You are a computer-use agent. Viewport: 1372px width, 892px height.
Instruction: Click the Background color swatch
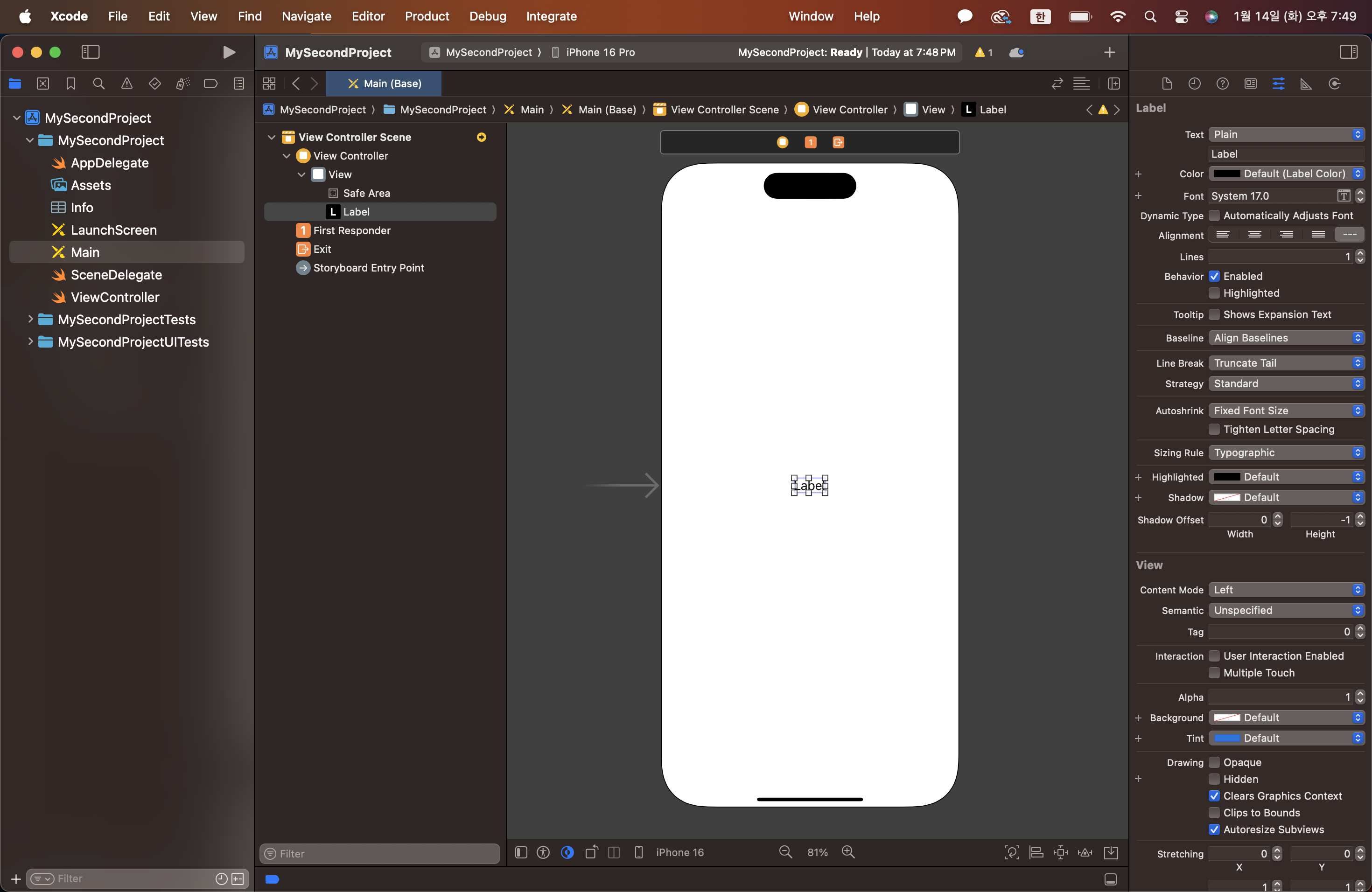pos(1227,718)
